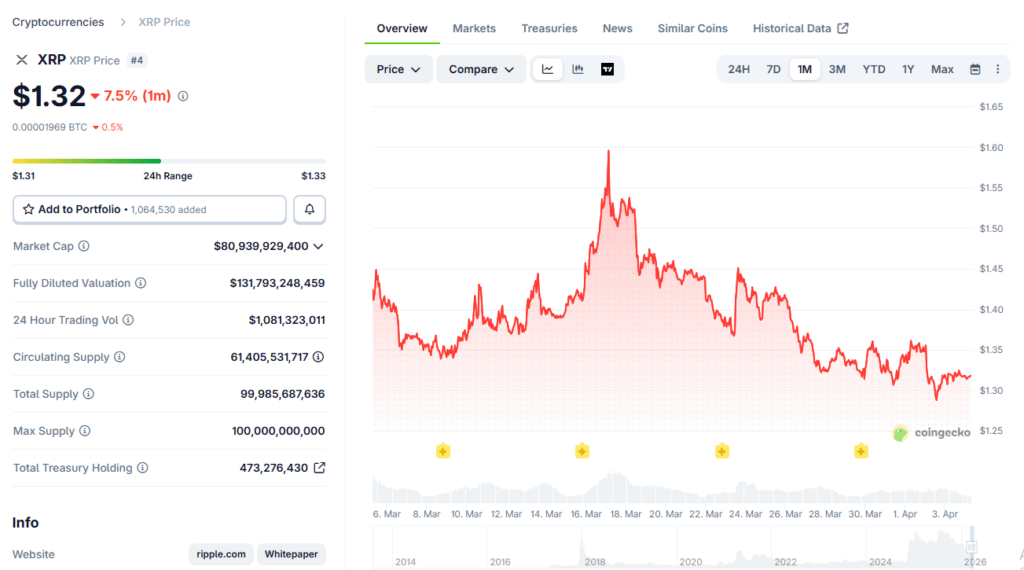
Task: Click the 6 March chart event marker
Action: [443, 451]
